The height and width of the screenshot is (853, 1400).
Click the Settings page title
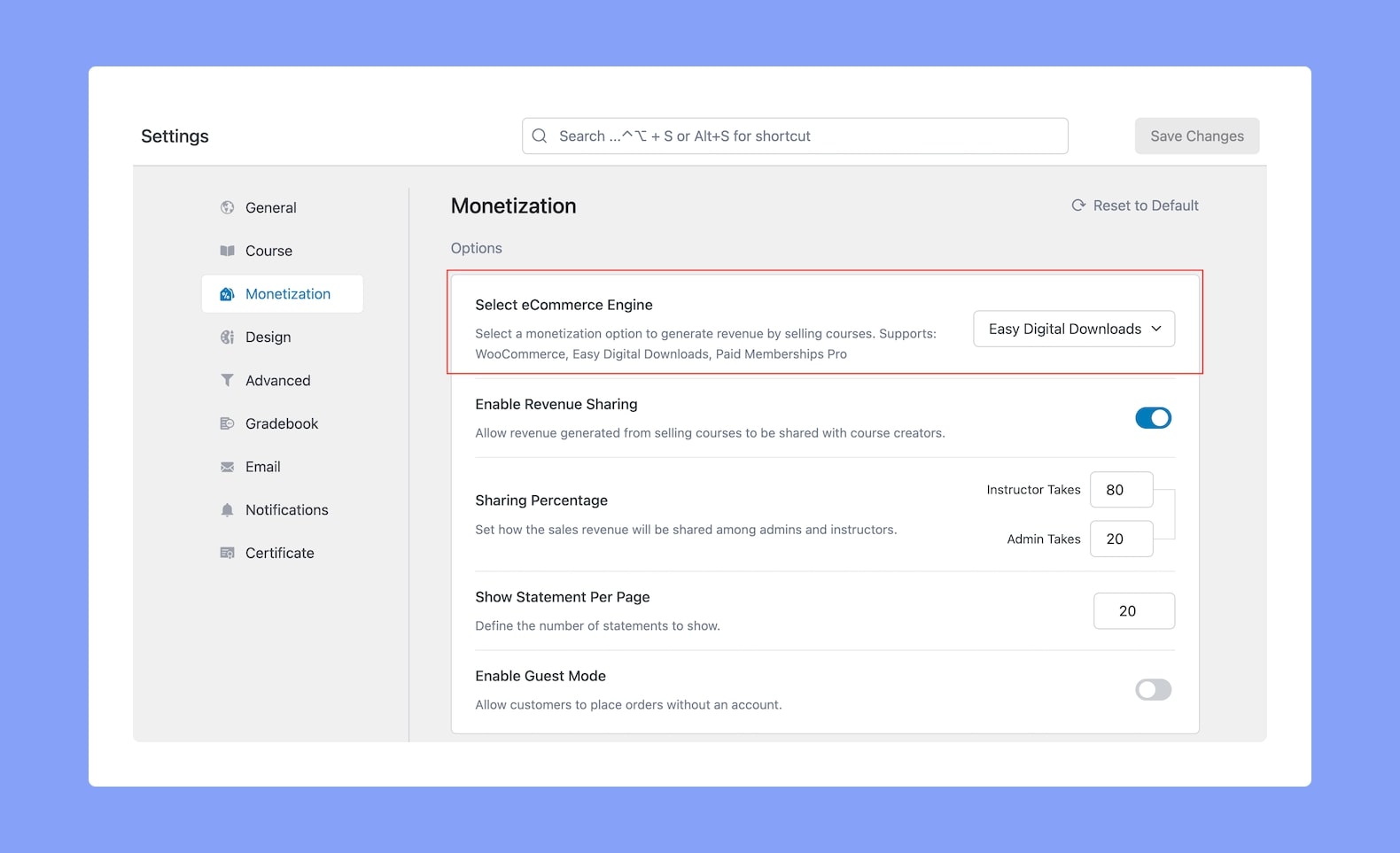pyautogui.click(x=175, y=136)
